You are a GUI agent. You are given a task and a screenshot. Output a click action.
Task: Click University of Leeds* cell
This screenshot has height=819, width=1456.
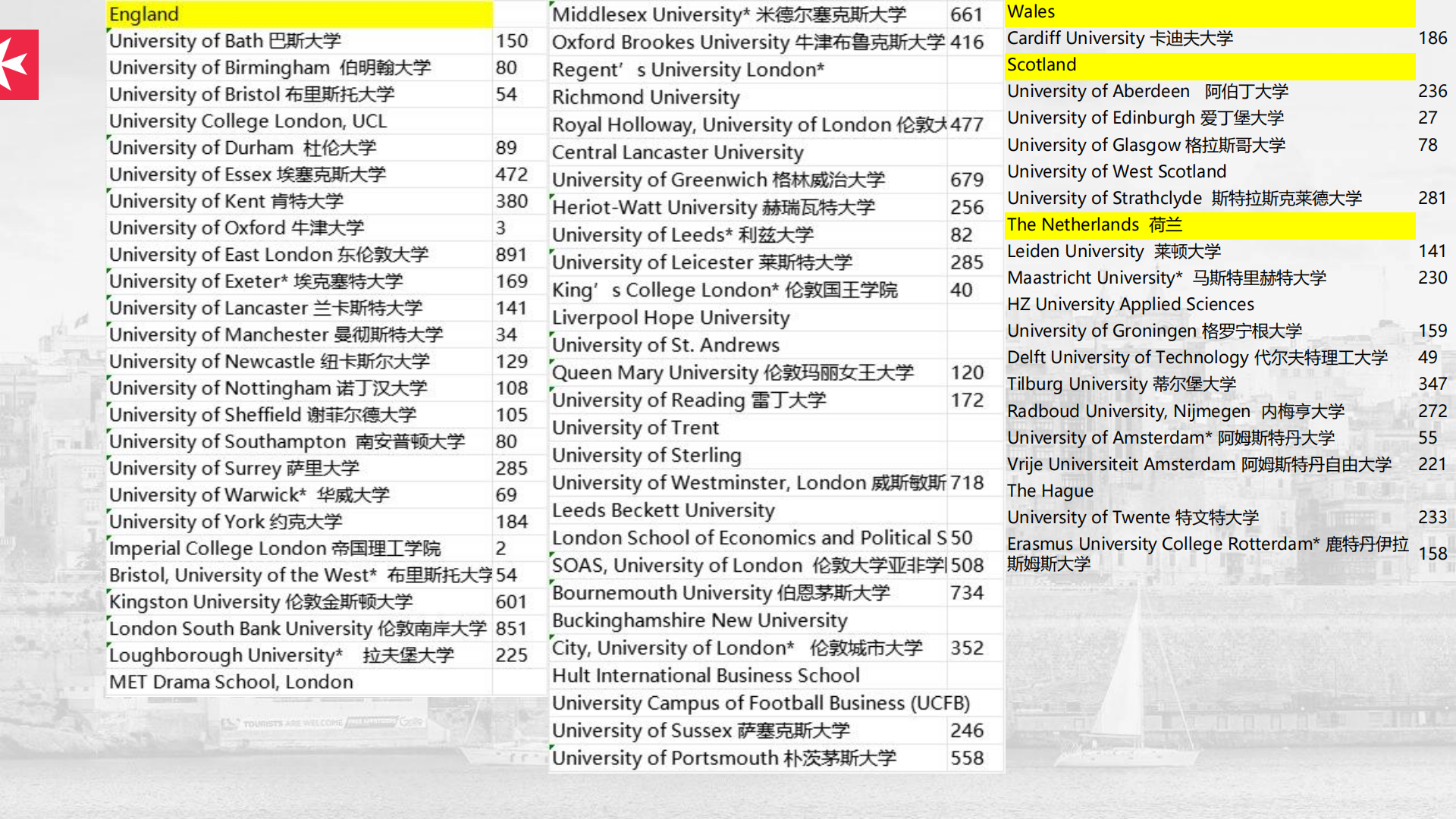[748, 234]
